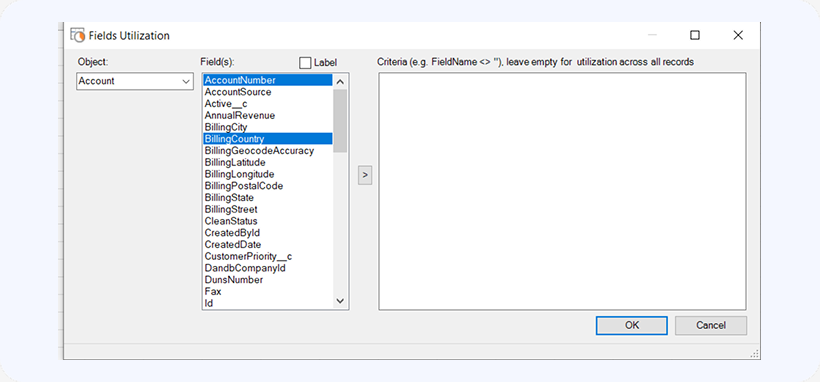
Task: Select BillingLongitude field
Action: coord(268,174)
